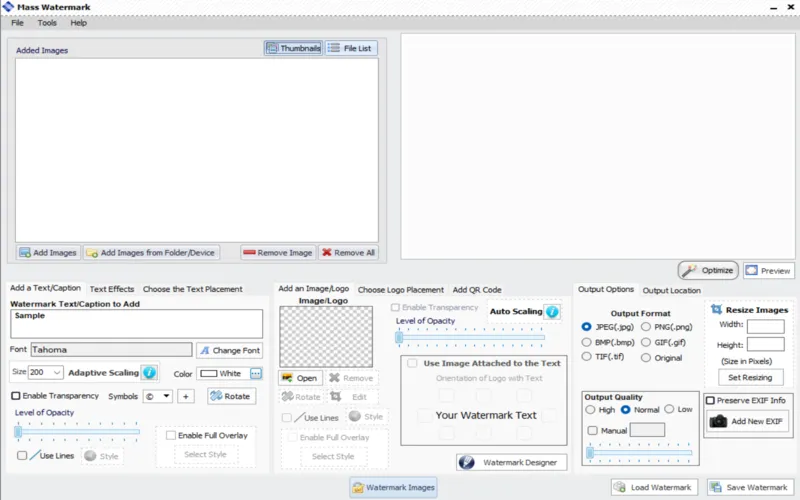Click the Watermark Text/Caption input box
The width and height of the screenshot is (800, 500).
click(x=137, y=323)
